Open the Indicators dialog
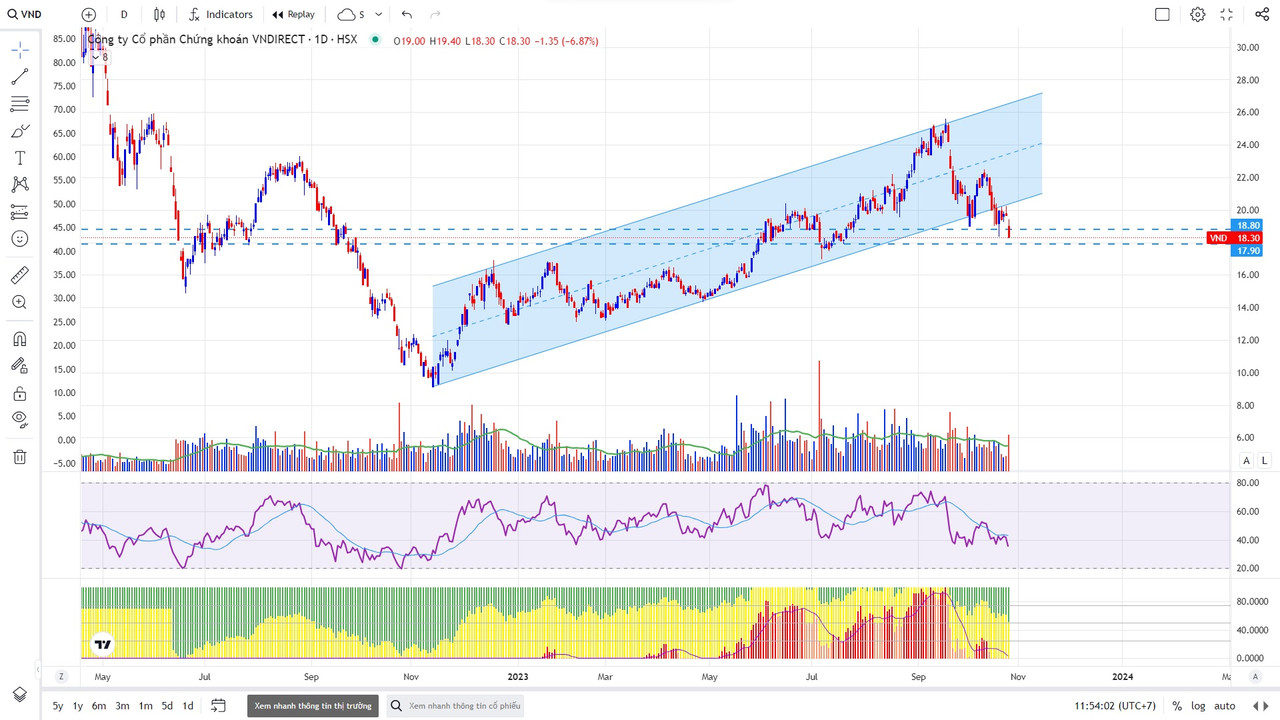This screenshot has height=720, width=1280. [220, 14]
